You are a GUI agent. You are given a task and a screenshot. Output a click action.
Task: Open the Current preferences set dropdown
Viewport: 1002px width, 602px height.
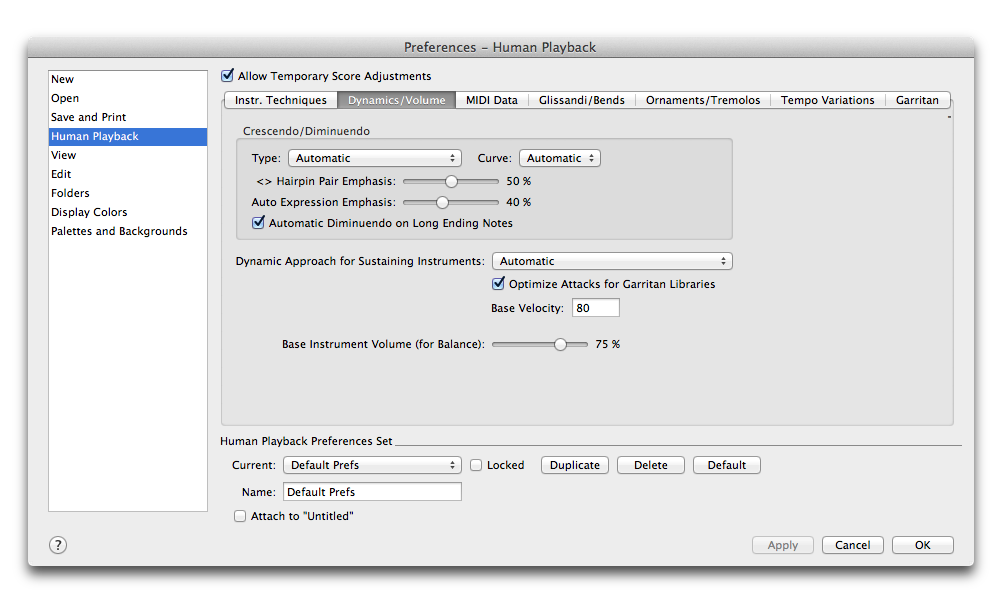click(372, 465)
